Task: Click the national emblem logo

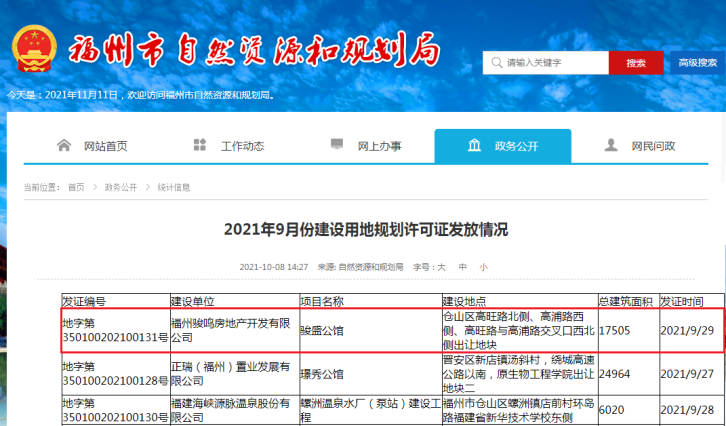Action: [x=34, y=49]
